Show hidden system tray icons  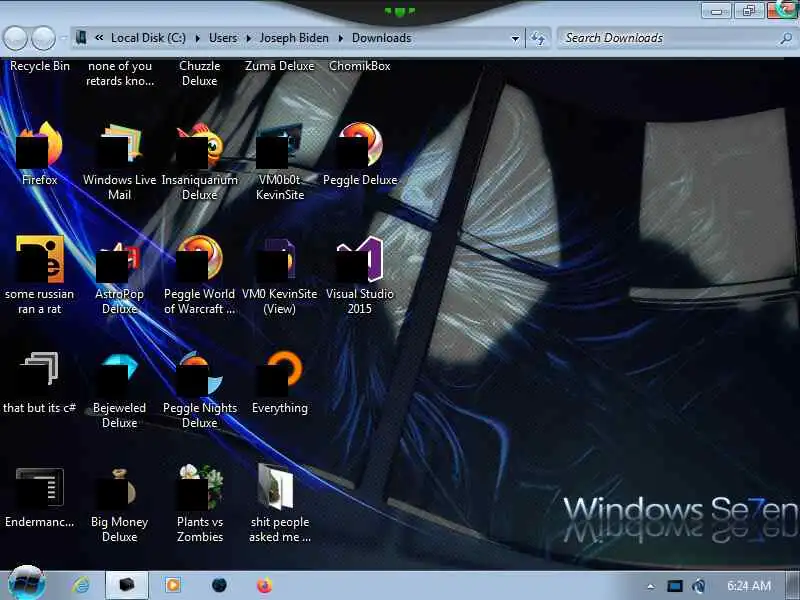pos(651,586)
